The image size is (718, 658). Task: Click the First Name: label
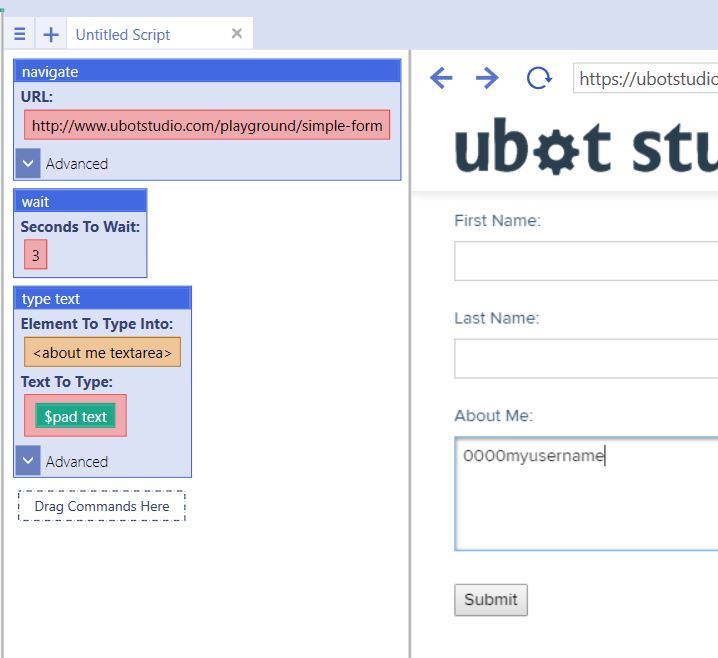pos(497,220)
